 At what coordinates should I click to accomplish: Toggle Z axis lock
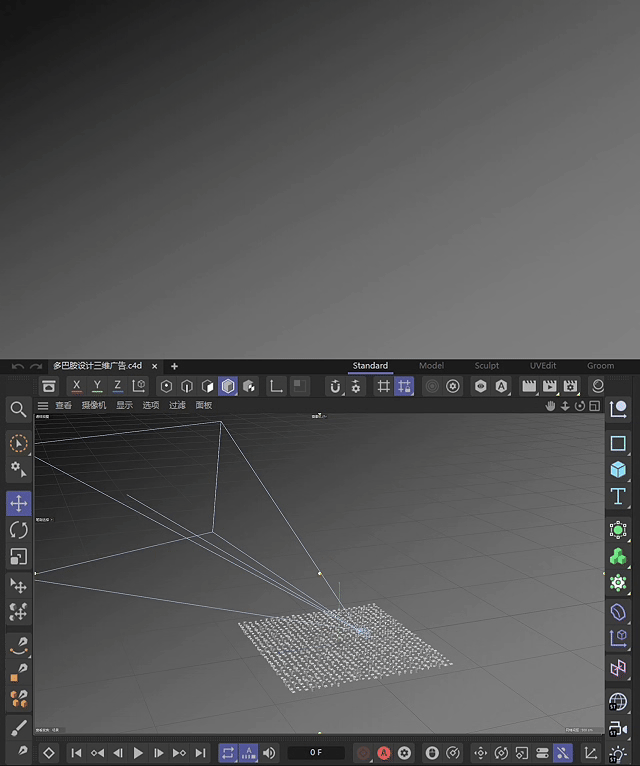tap(117, 386)
